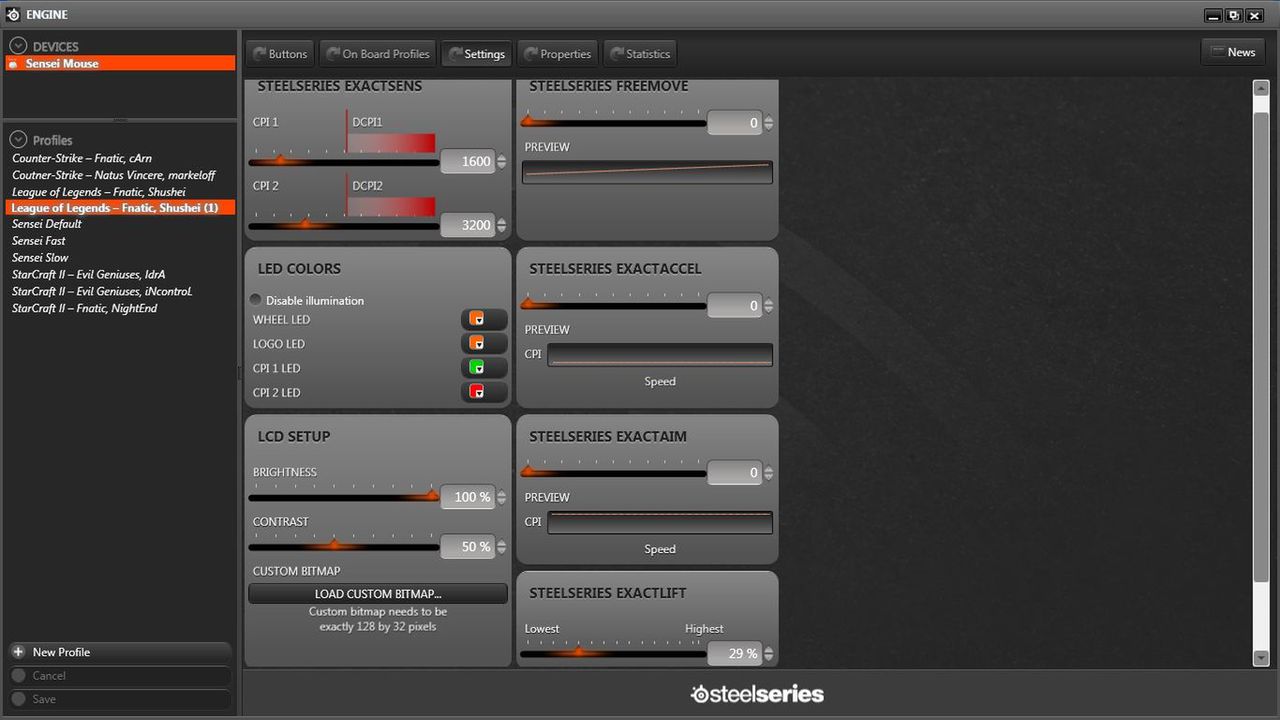Select the Sensei Default profile
Screen dimensions: 1280x720
(46, 223)
